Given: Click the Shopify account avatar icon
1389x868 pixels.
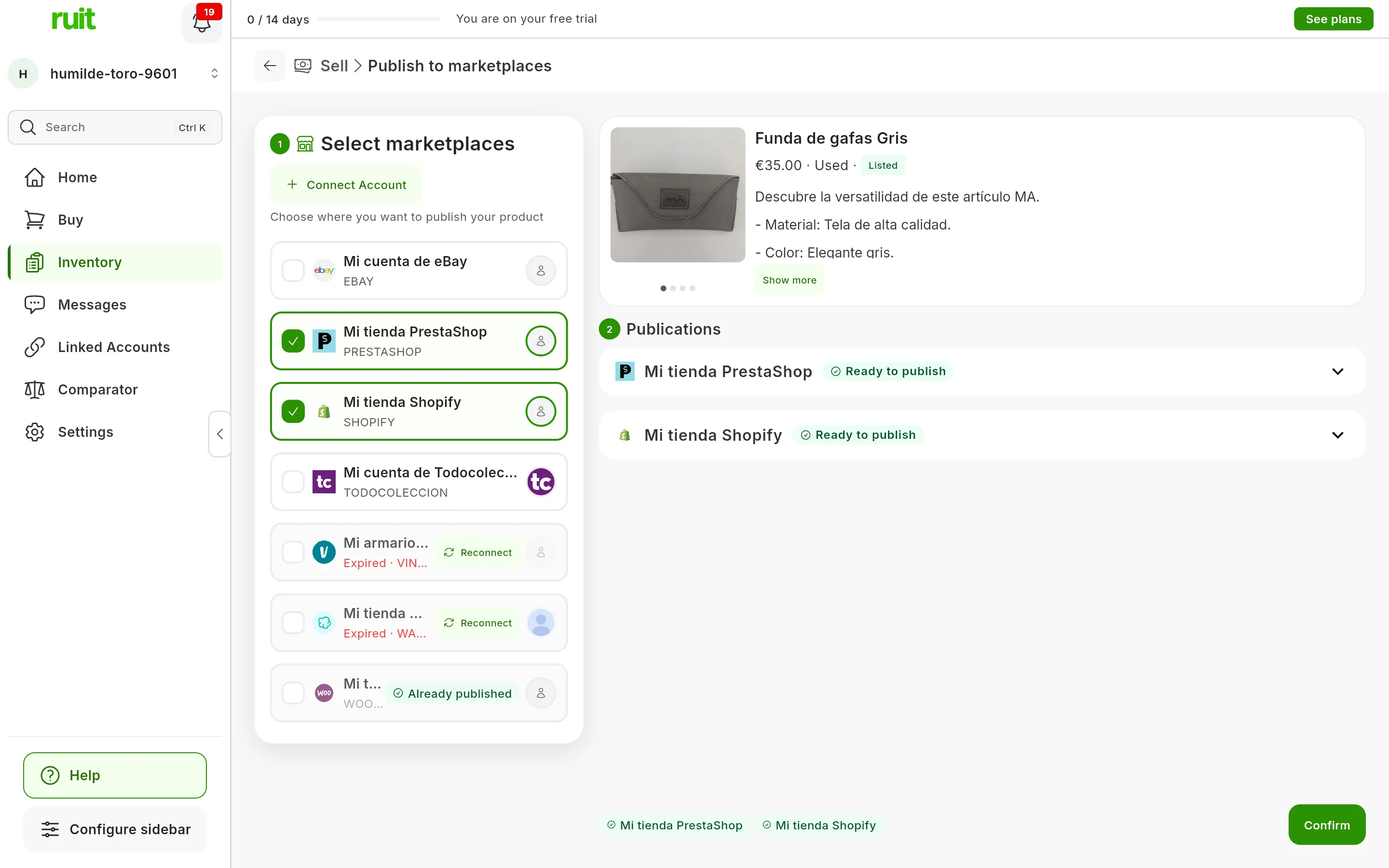Looking at the screenshot, I should click(x=541, y=412).
